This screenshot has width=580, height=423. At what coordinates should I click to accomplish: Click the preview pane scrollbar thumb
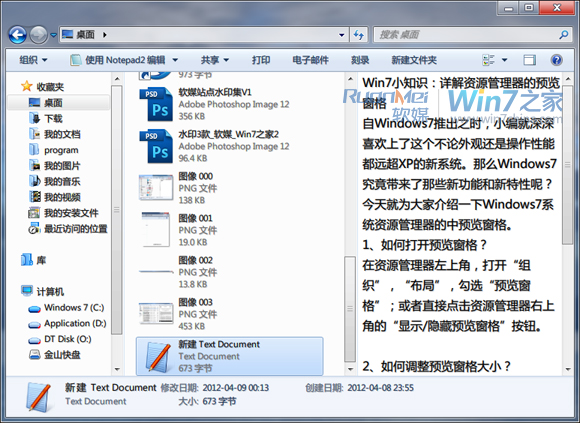(x=568, y=165)
